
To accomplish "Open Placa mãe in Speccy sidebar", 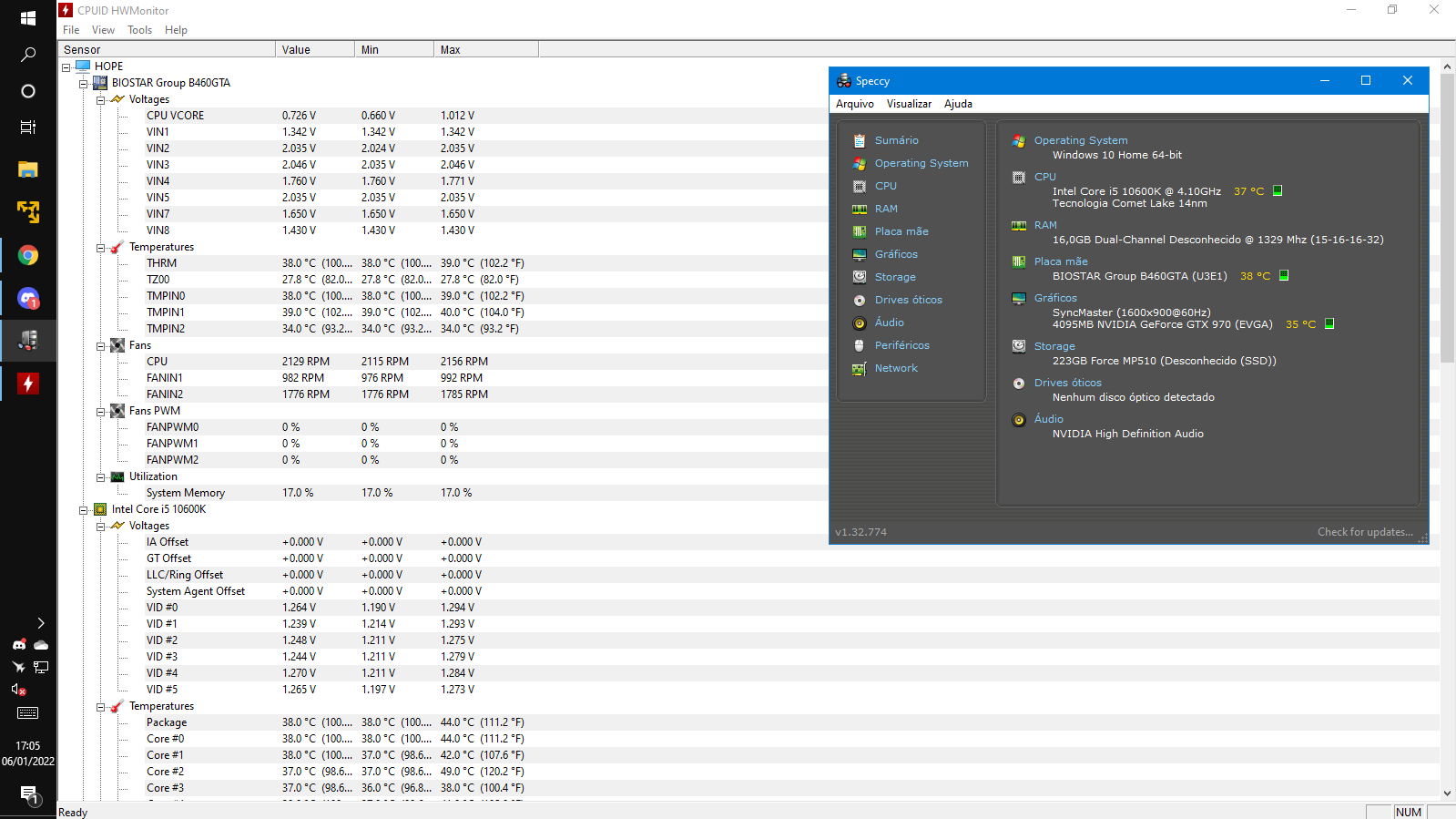I will click(x=901, y=231).
